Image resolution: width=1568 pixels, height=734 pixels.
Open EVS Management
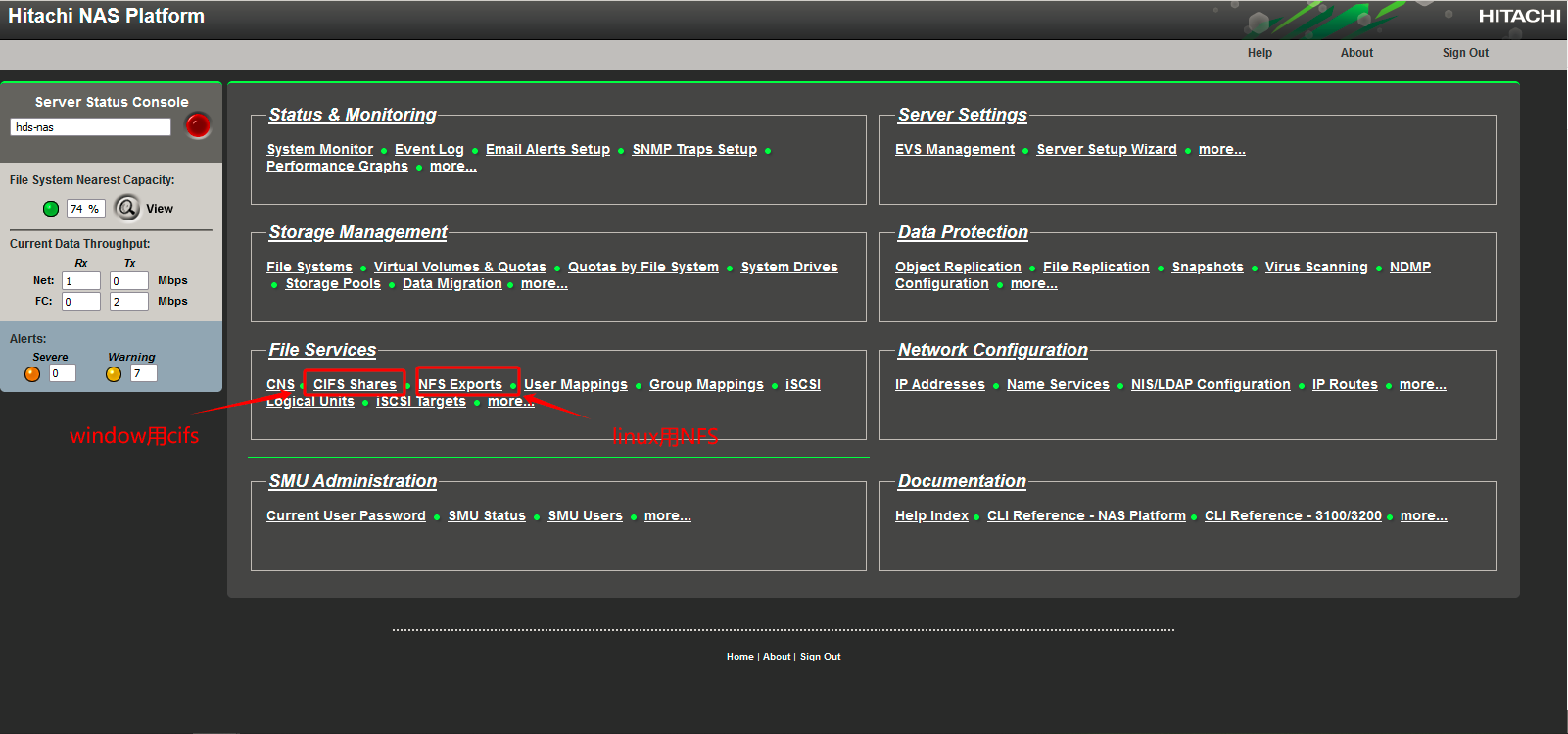(955, 149)
